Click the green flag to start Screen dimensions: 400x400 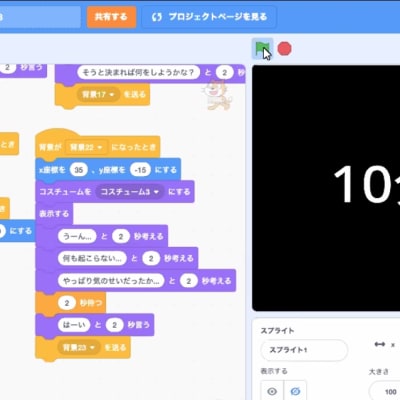pos(262,49)
